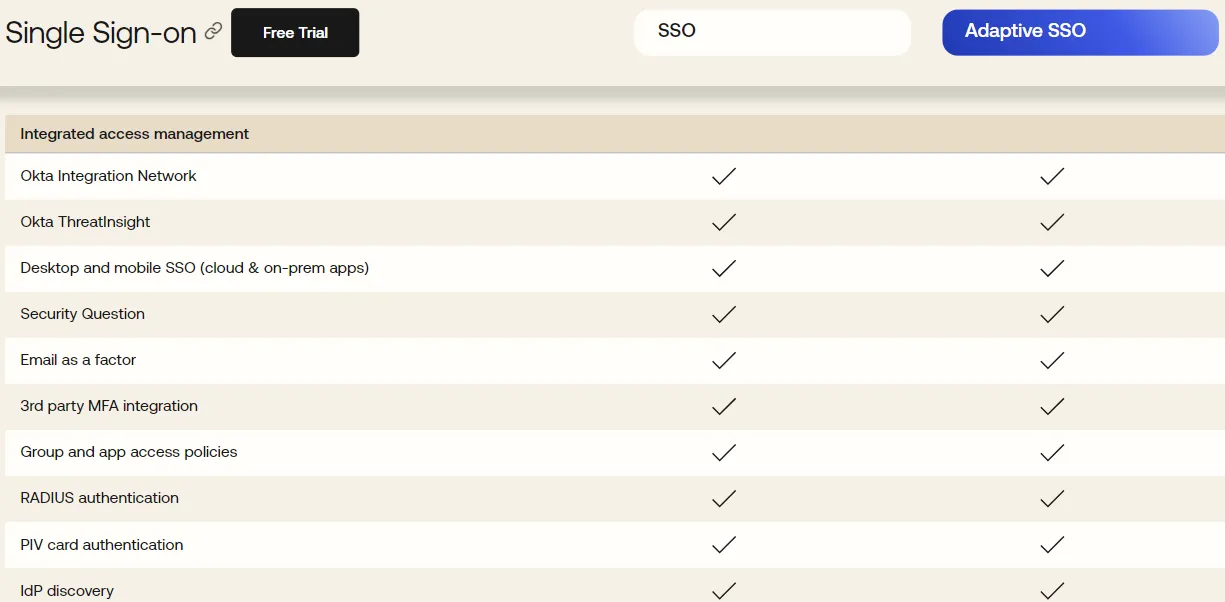Viewport: 1225px width, 602px height.
Task: Click Adaptive SSO checkmark for Okta ThreatInsight
Action: [x=1052, y=222]
